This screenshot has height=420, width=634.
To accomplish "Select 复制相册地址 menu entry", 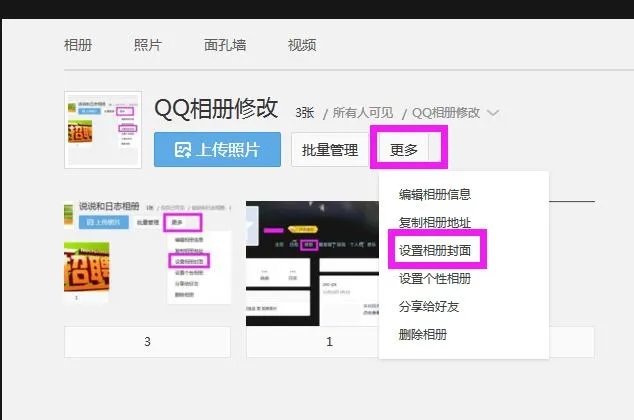I will (x=435, y=223).
